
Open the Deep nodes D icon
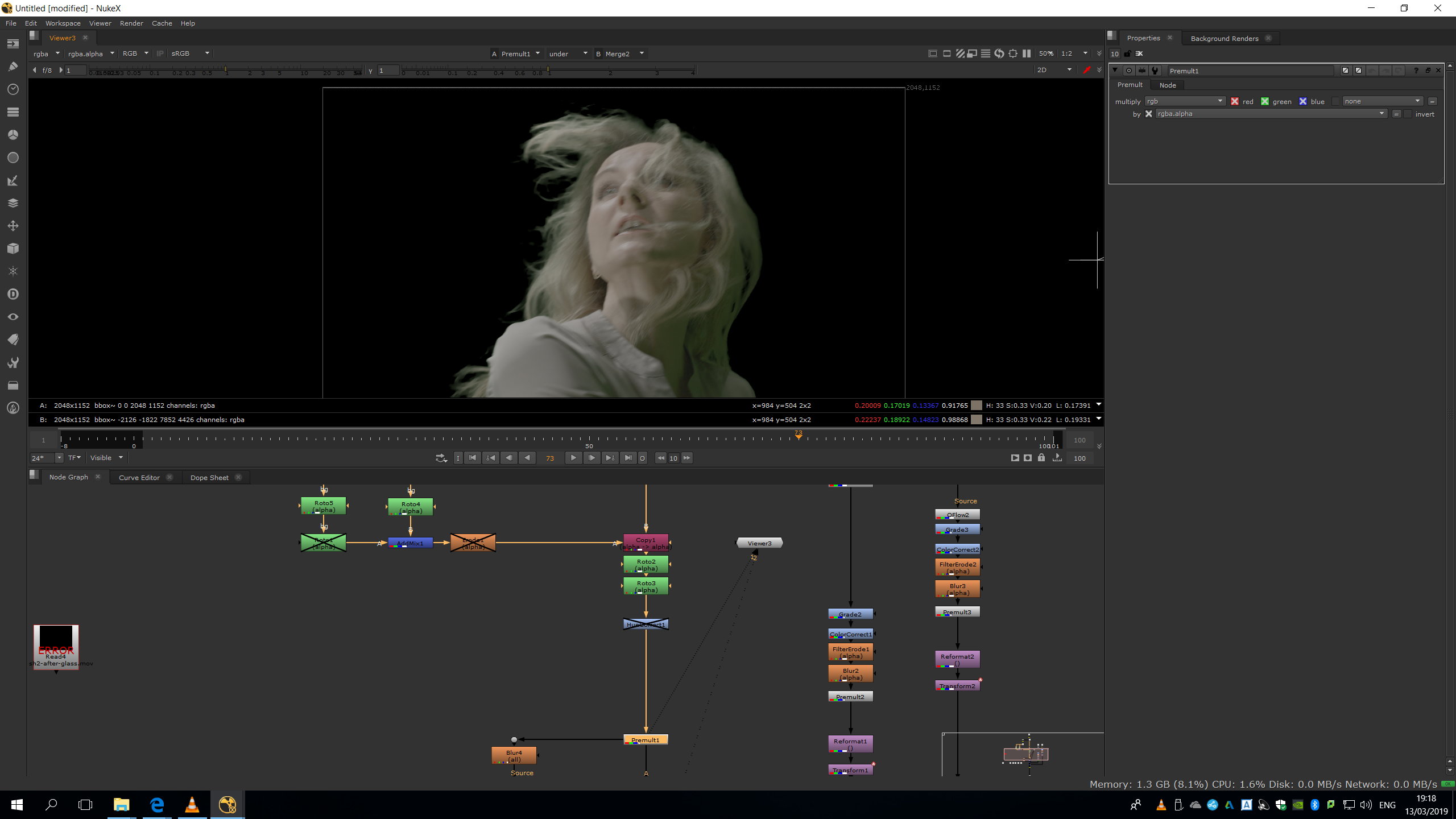click(x=13, y=294)
